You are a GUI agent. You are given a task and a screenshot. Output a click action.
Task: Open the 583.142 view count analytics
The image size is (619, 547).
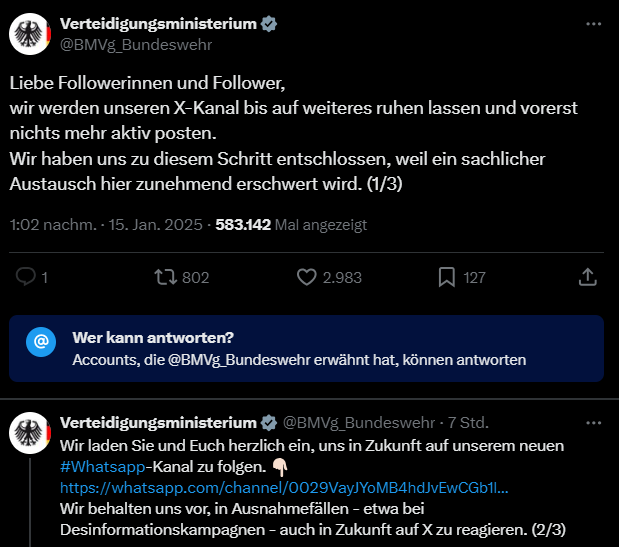pyautogui.click(x=243, y=224)
